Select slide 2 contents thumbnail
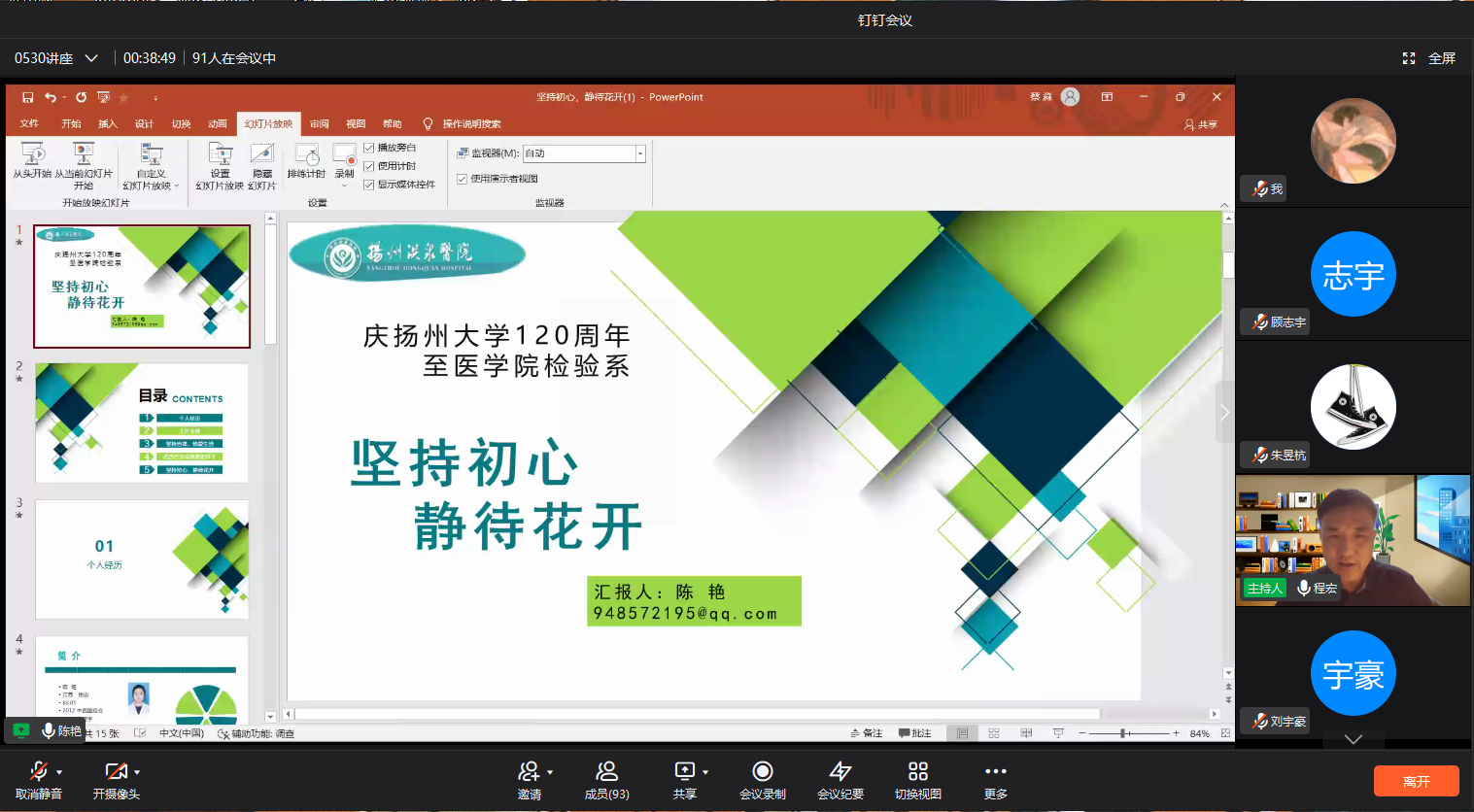1474x812 pixels. point(142,423)
